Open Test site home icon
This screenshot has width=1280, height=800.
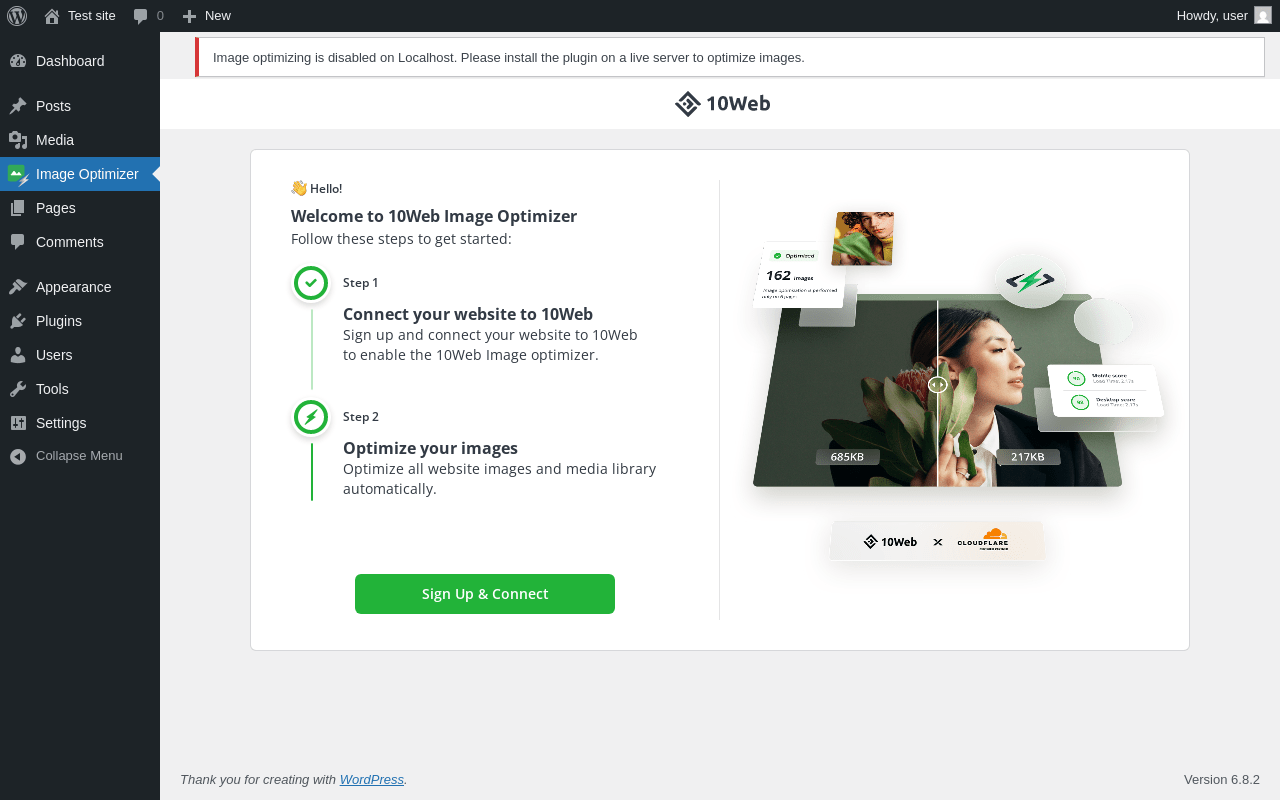[x=52, y=16]
